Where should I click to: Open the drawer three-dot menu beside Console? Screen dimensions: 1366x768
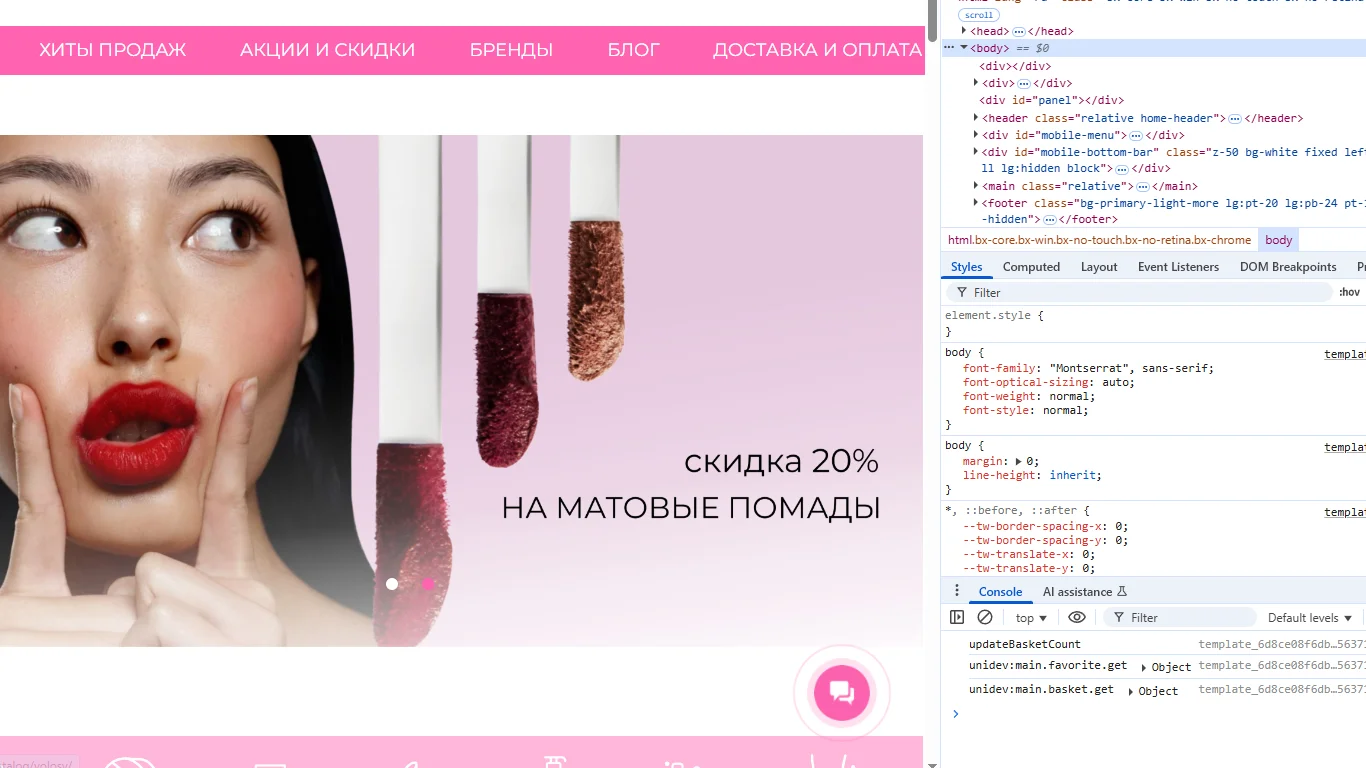pos(956,591)
